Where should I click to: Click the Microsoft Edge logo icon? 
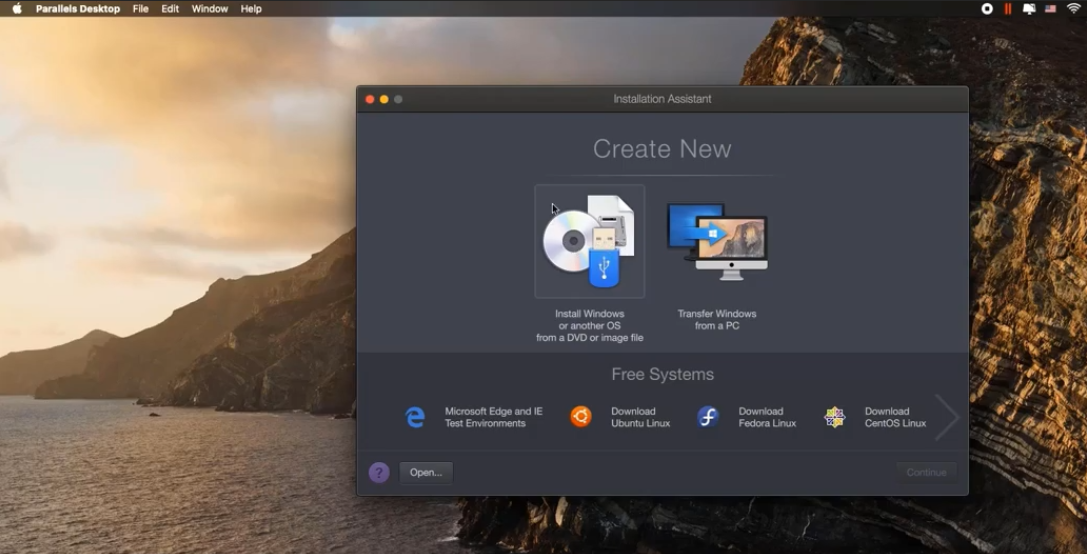[415, 418]
